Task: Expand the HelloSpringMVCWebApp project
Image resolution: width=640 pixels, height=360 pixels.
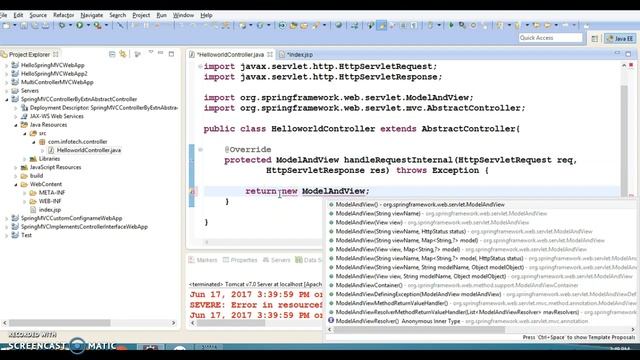Action: pyautogui.click(x=6, y=65)
